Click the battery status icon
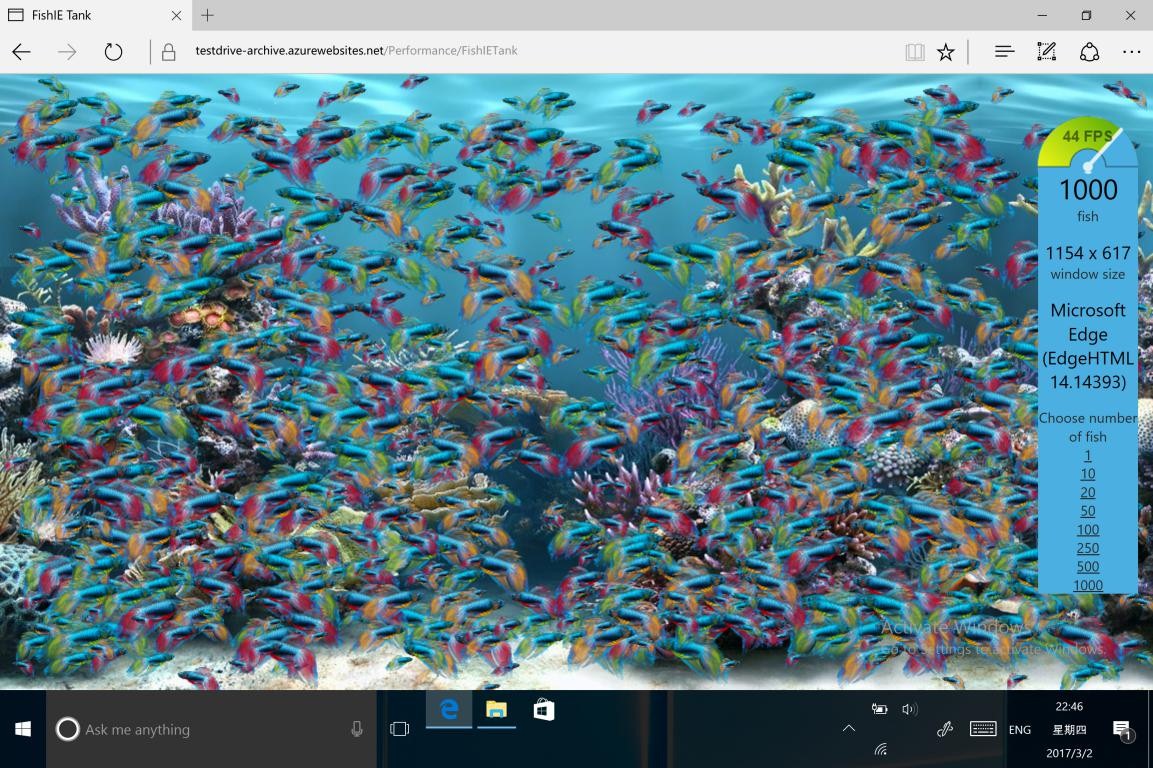The height and width of the screenshot is (768, 1153). pyautogui.click(x=879, y=709)
